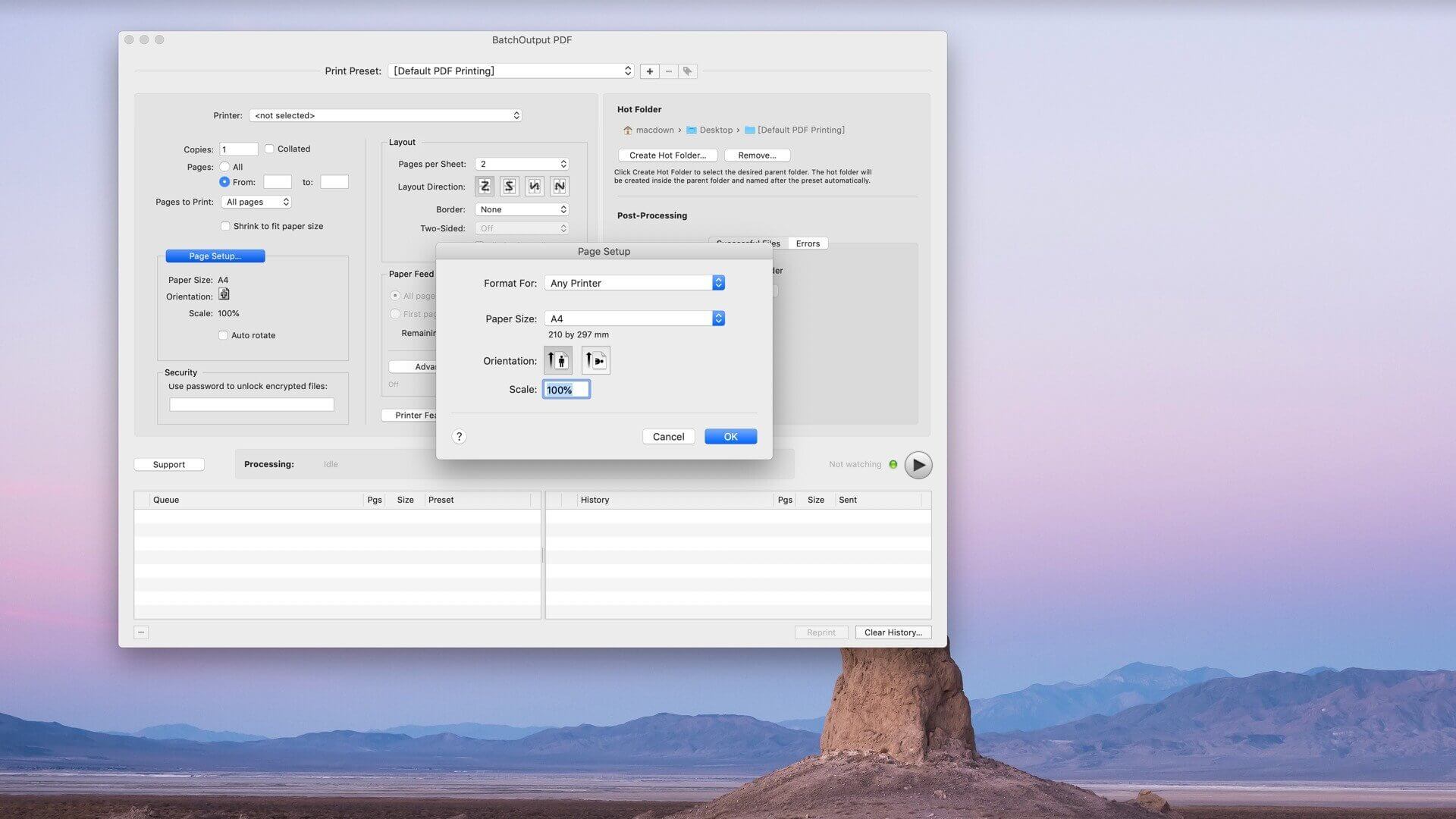Screen dimensions: 1456x819
Task: Switch to the Successful Files tab
Action: (748, 243)
